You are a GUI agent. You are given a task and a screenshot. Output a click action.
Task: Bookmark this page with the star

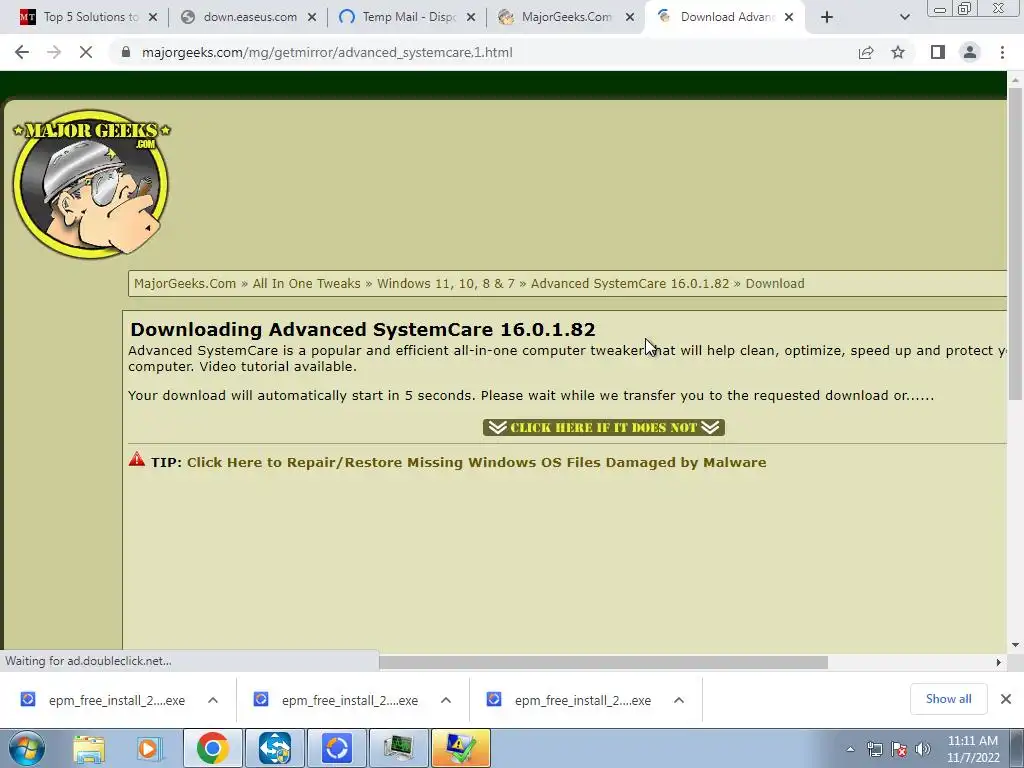coord(899,52)
